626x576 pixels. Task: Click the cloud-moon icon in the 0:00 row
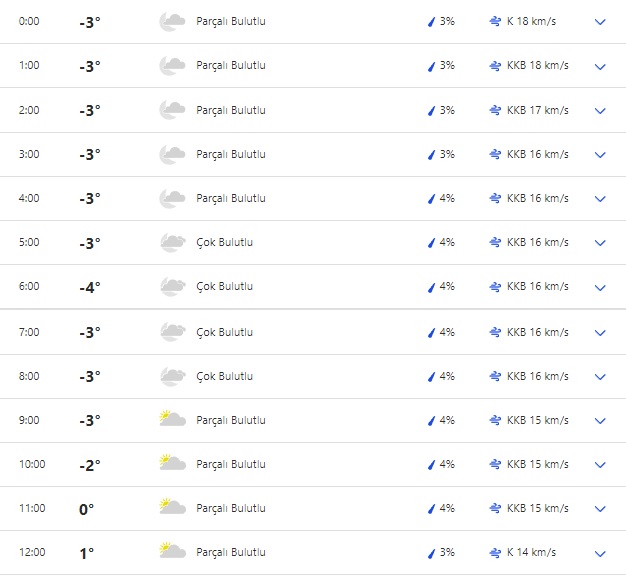click(172, 21)
